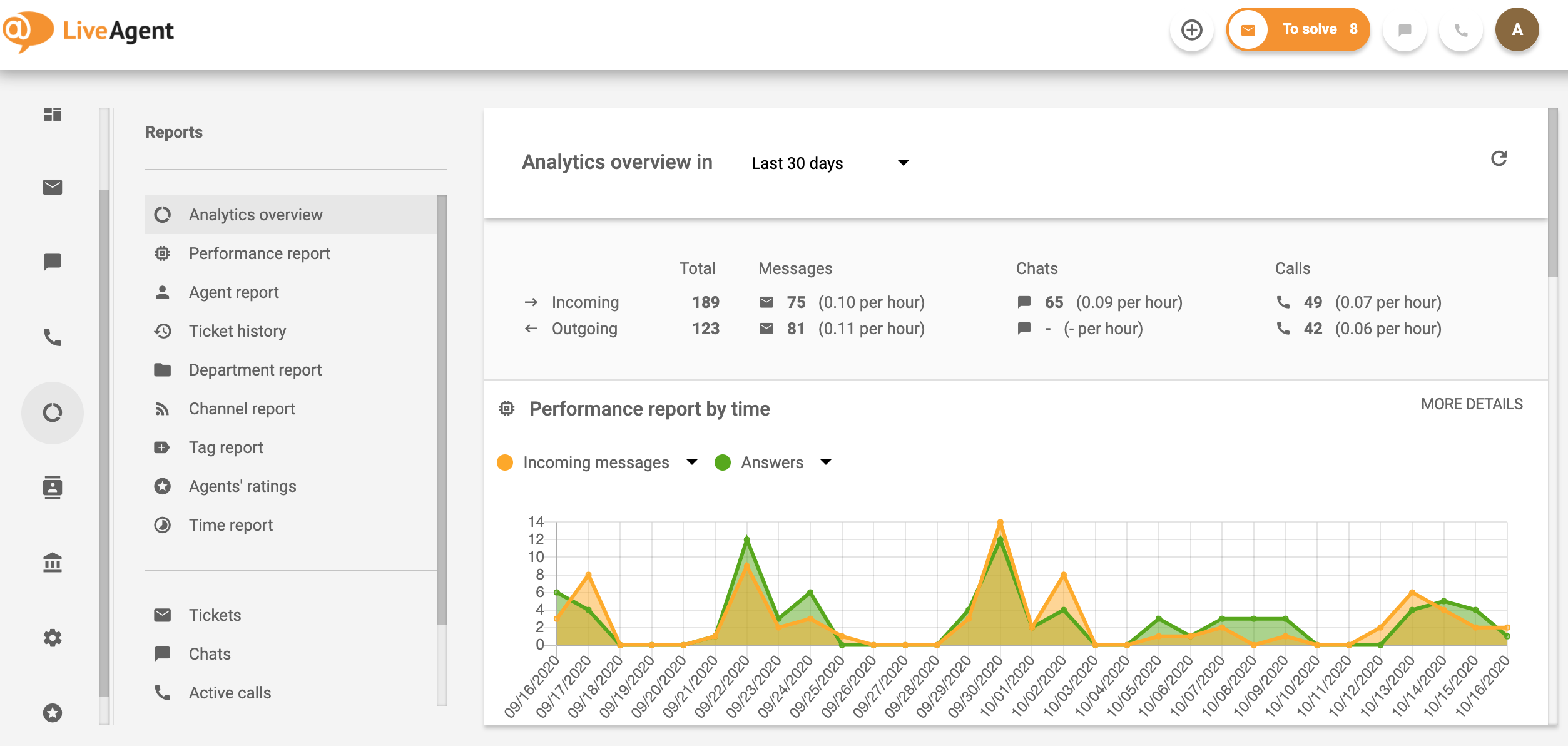Open Settings via the gear icon
1568x746 pixels.
(53, 638)
